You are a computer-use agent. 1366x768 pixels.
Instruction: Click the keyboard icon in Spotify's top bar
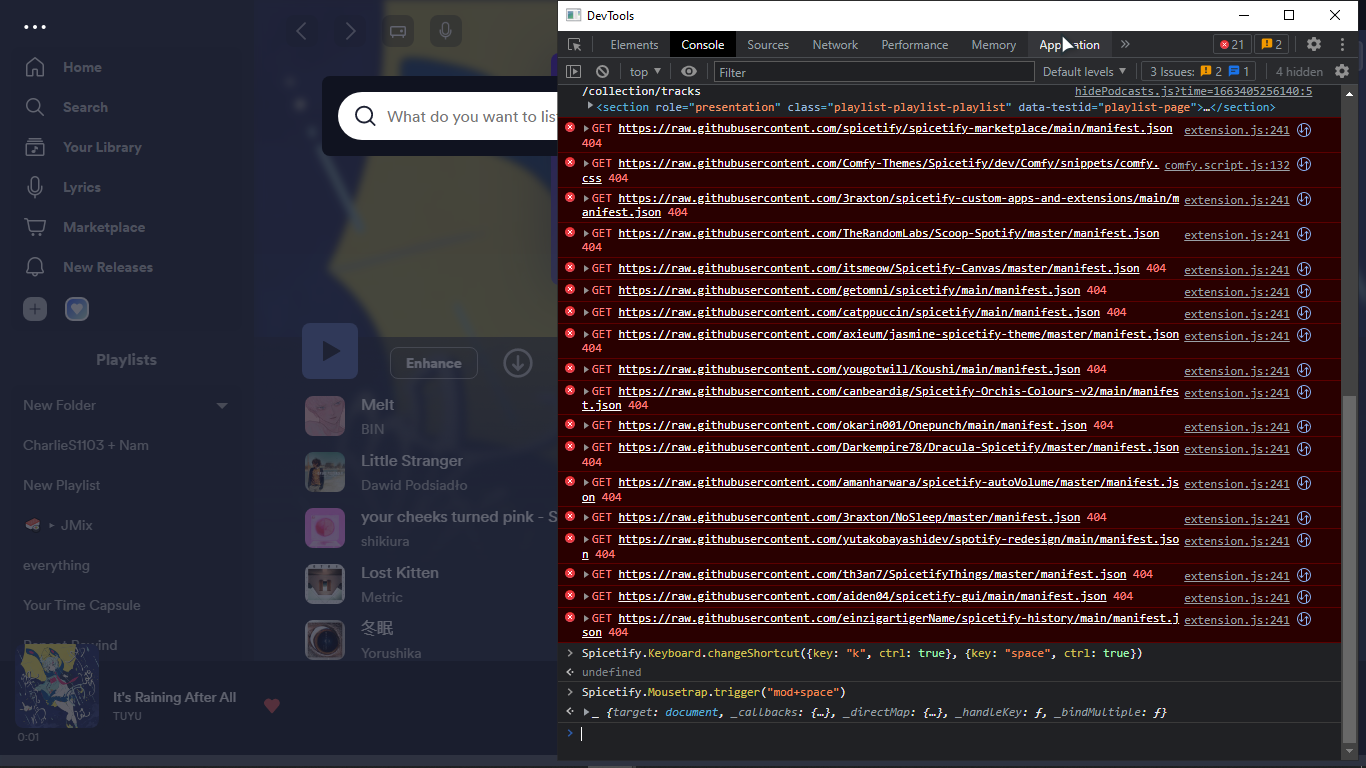tap(398, 31)
